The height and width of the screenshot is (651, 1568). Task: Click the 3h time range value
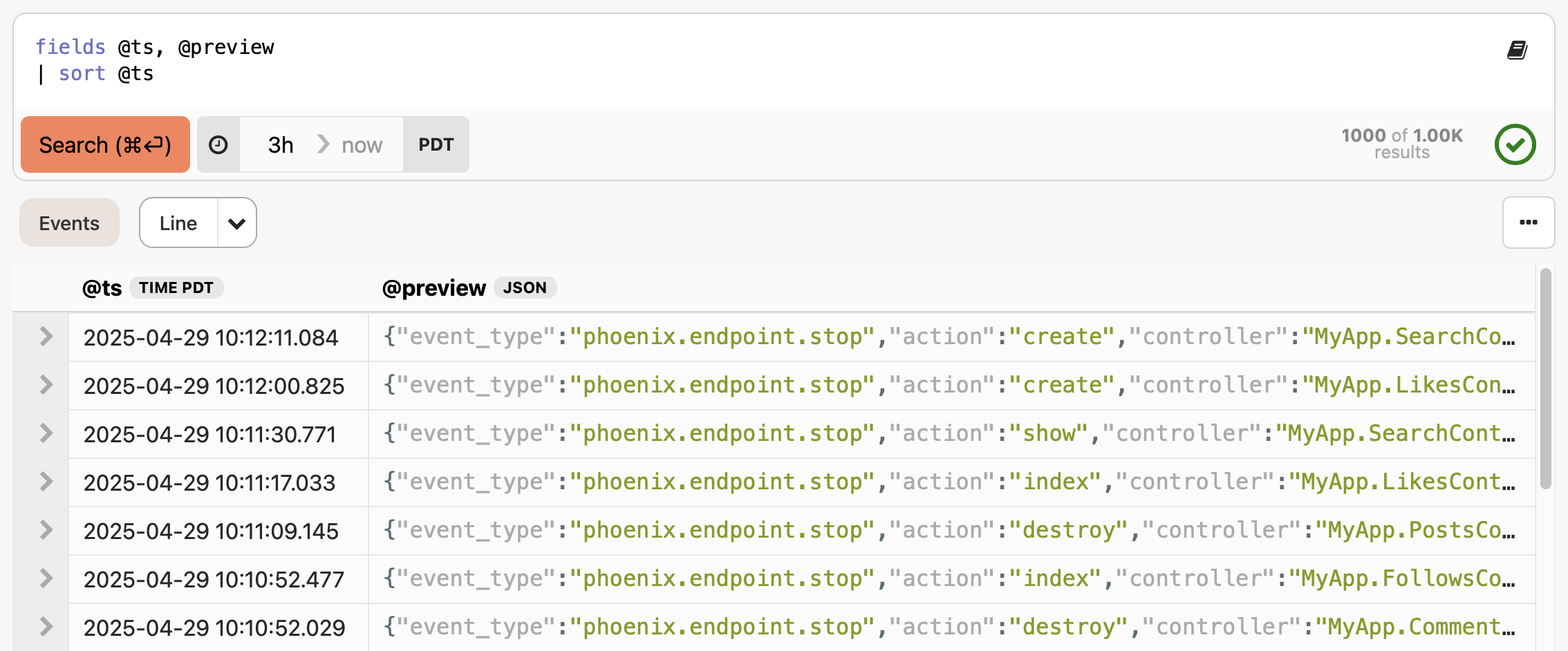point(280,144)
